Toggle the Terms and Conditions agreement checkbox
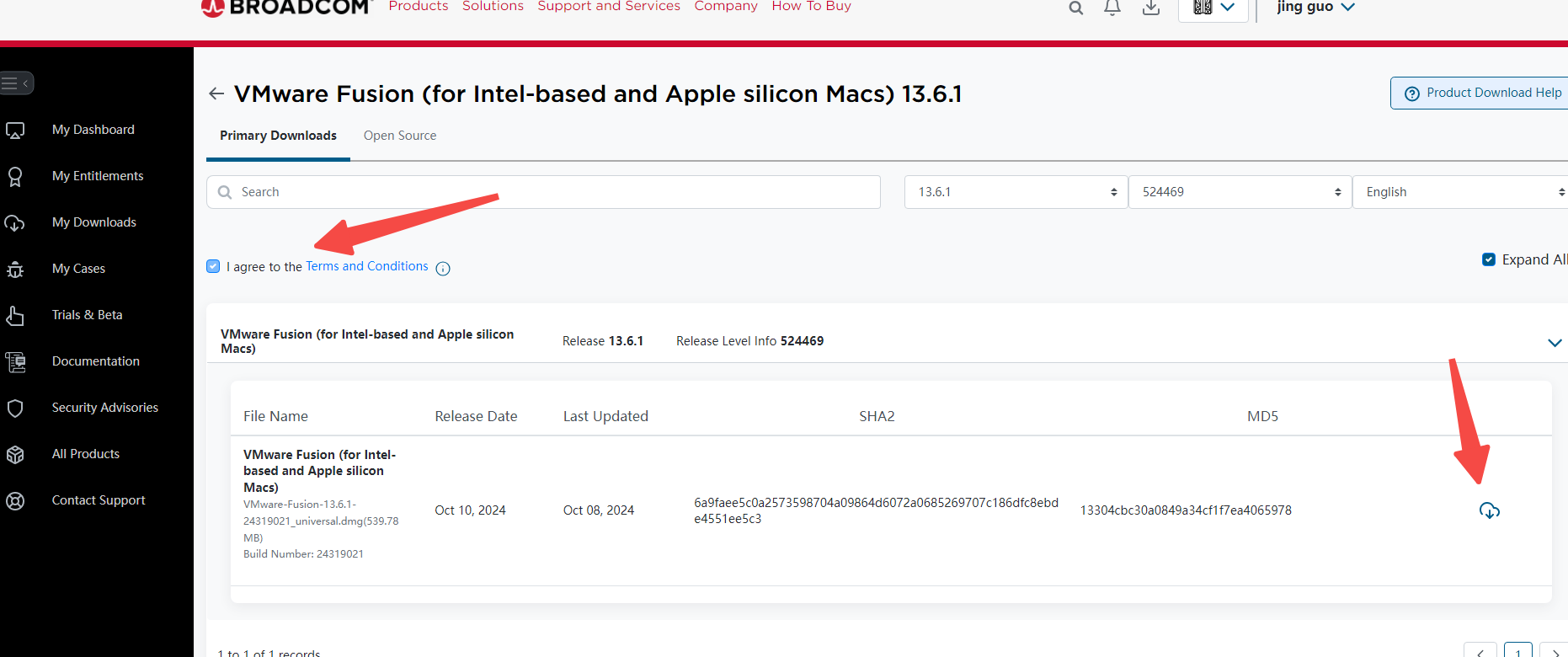1568x657 pixels. click(x=213, y=266)
